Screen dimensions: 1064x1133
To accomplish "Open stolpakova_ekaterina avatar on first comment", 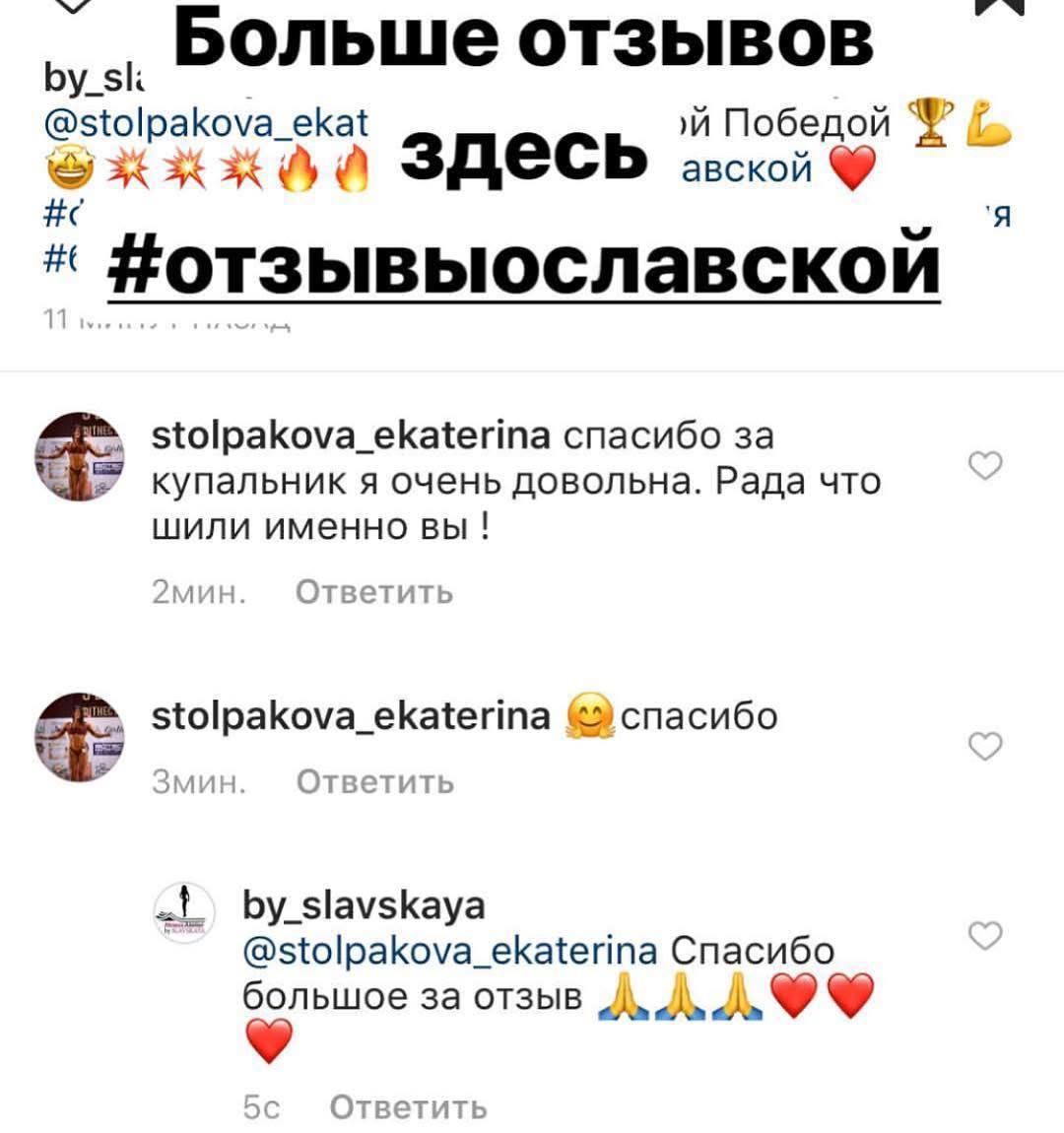I will tap(80, 457).
